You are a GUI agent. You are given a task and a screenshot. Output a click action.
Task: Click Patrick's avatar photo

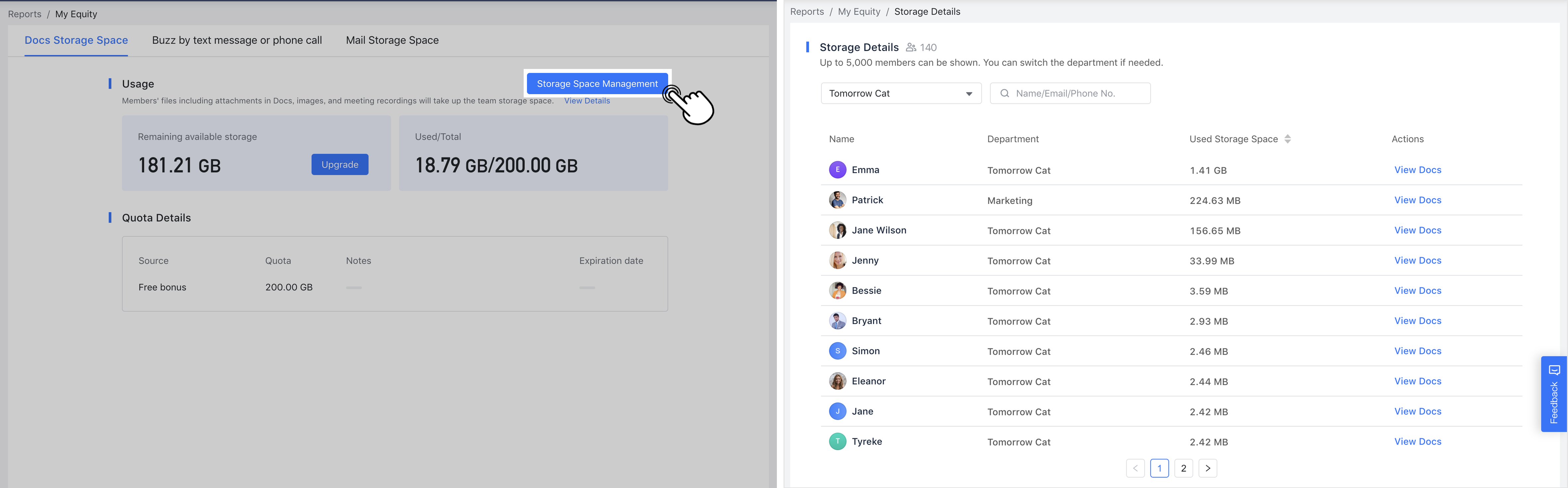(838, 200)
